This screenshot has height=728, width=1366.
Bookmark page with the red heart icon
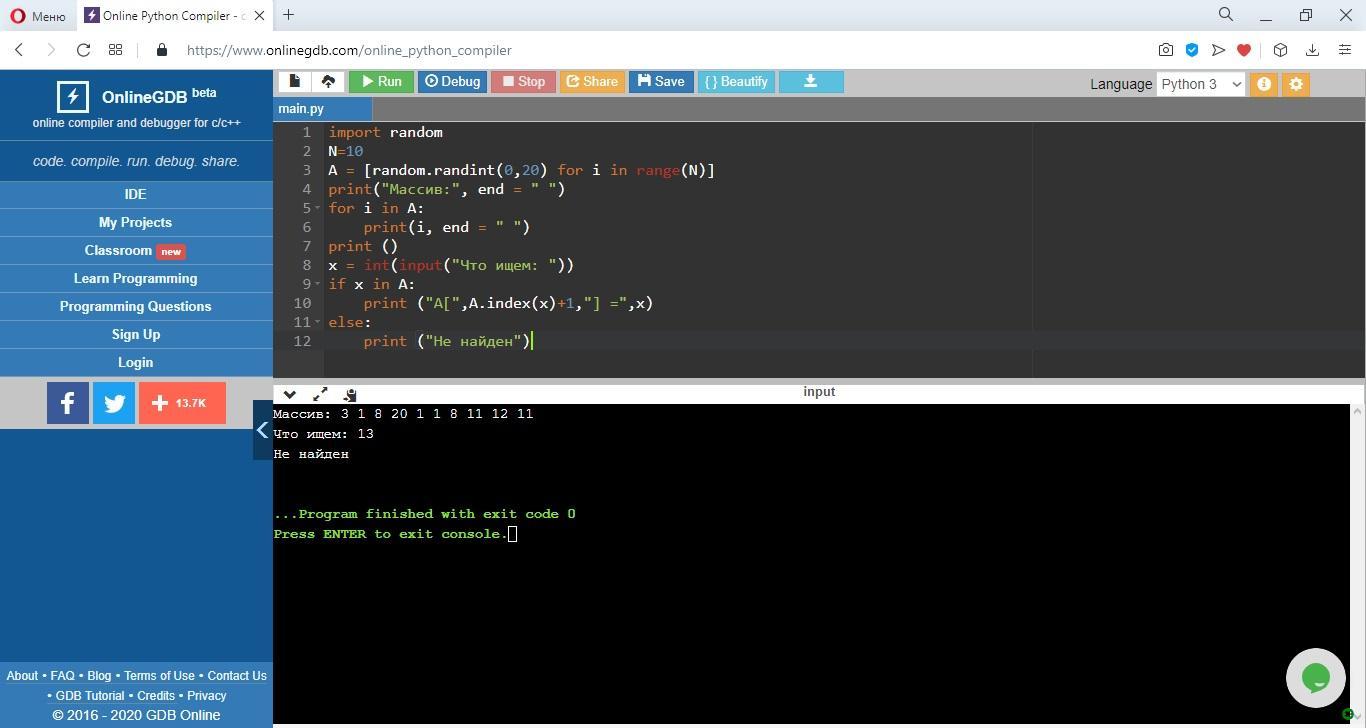pyautogui.click(x=1244, y=50)
